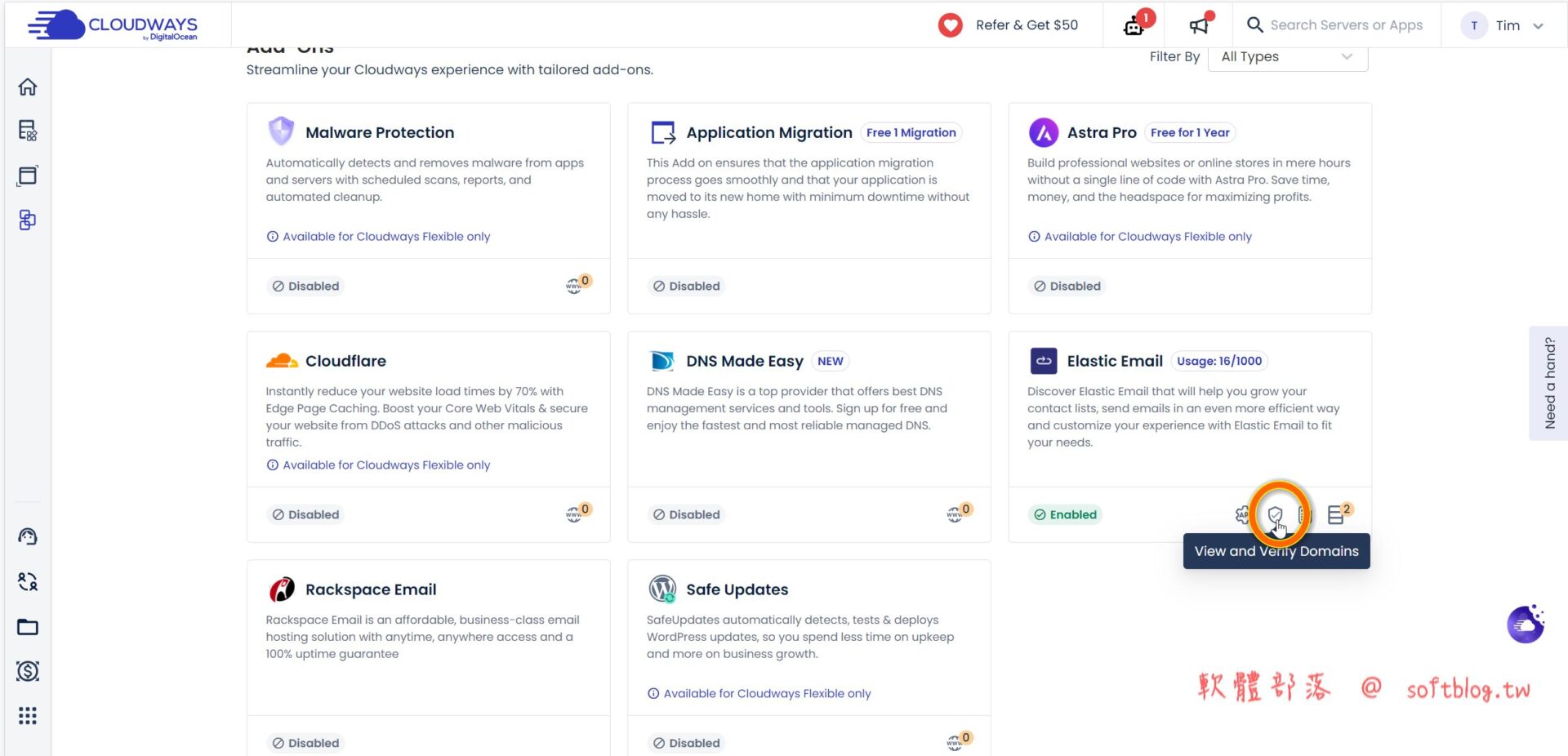Open the grid apps menu icon in sidebar
The height and width of the screenshot is (756, 1568).
click(x=28, y=716)
